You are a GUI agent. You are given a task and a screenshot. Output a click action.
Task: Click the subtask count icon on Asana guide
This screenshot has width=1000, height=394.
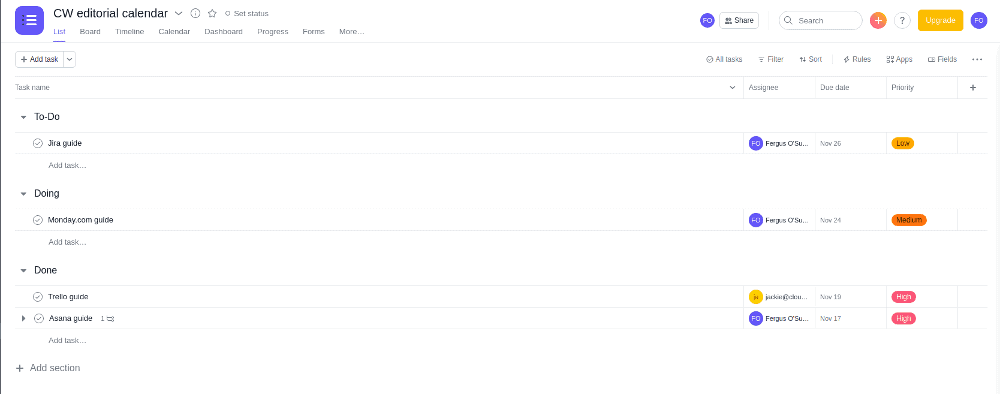coord(108,318)
